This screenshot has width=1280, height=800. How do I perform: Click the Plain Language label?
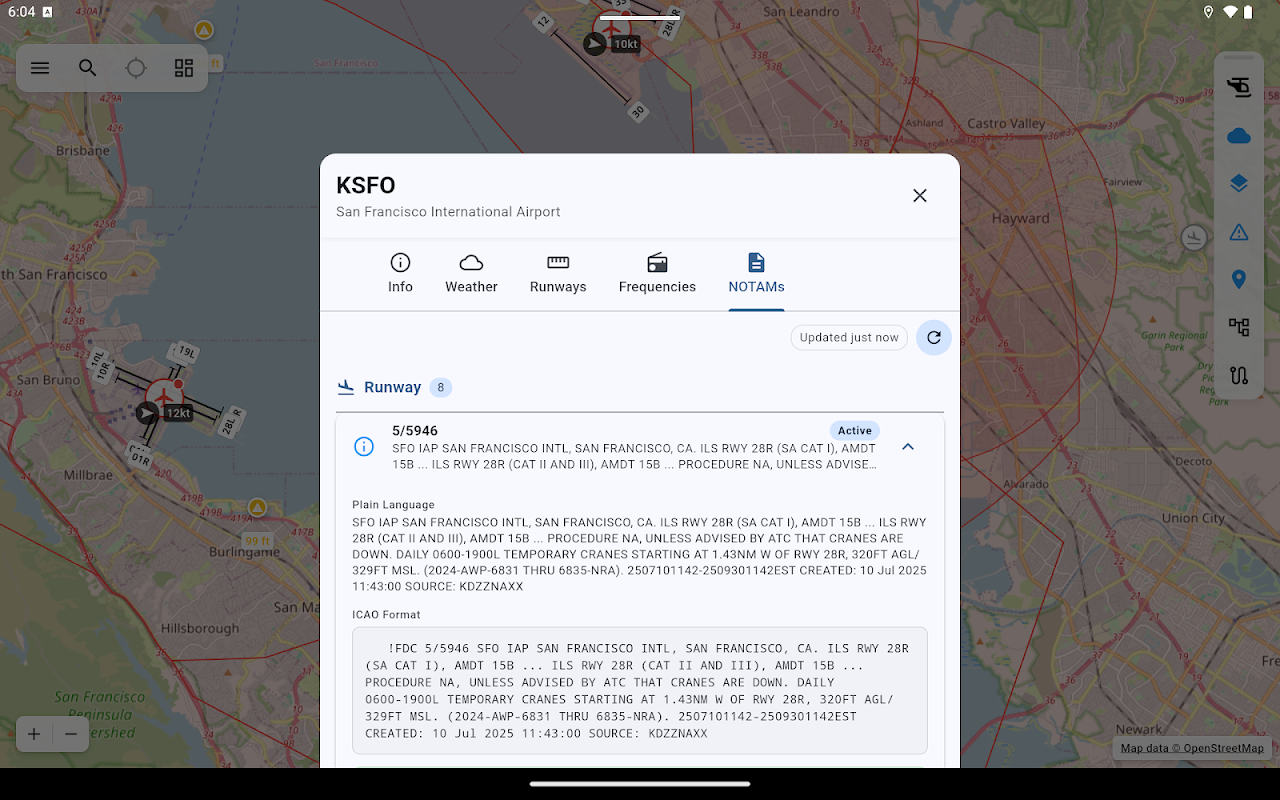click(x=393, y=505)
